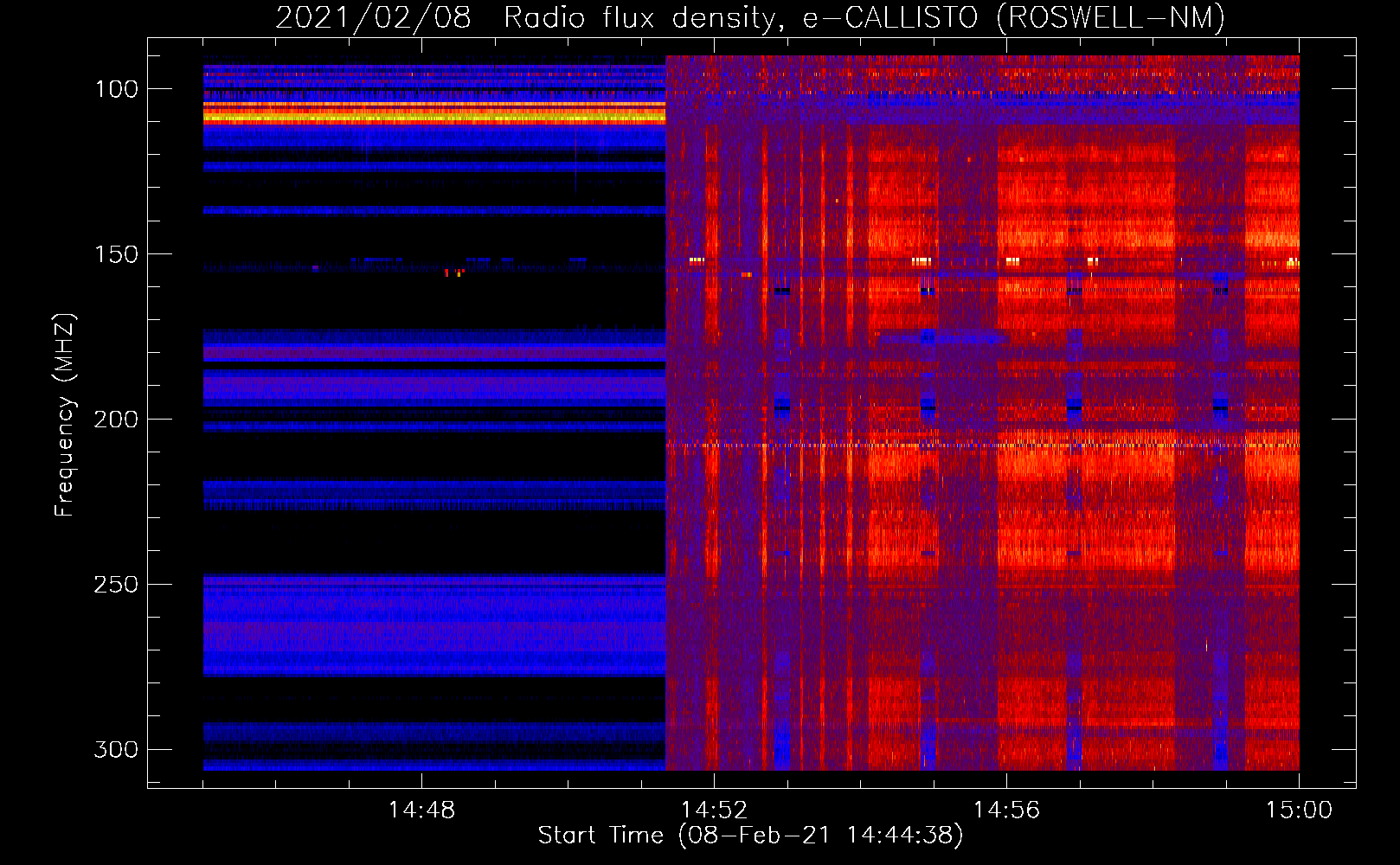Click the '15:00' time tick label
Viewport: 1400px width, 865px height.
(x=1299, y=811)
